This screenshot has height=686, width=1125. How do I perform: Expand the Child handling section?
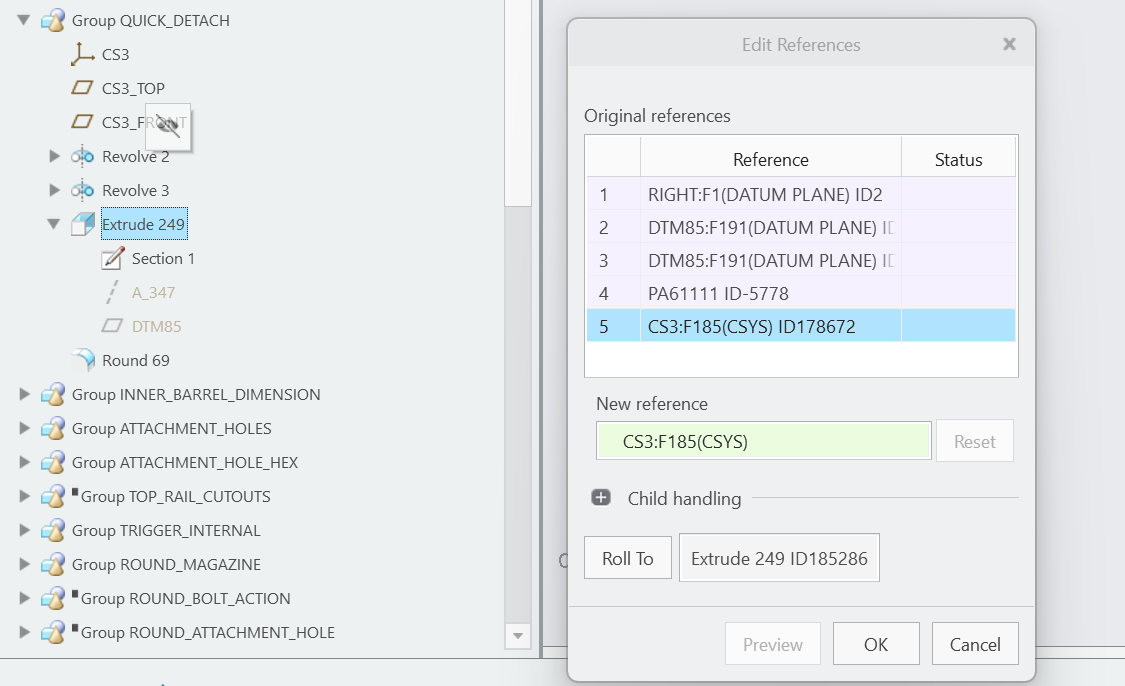click(x=601, y=497)
